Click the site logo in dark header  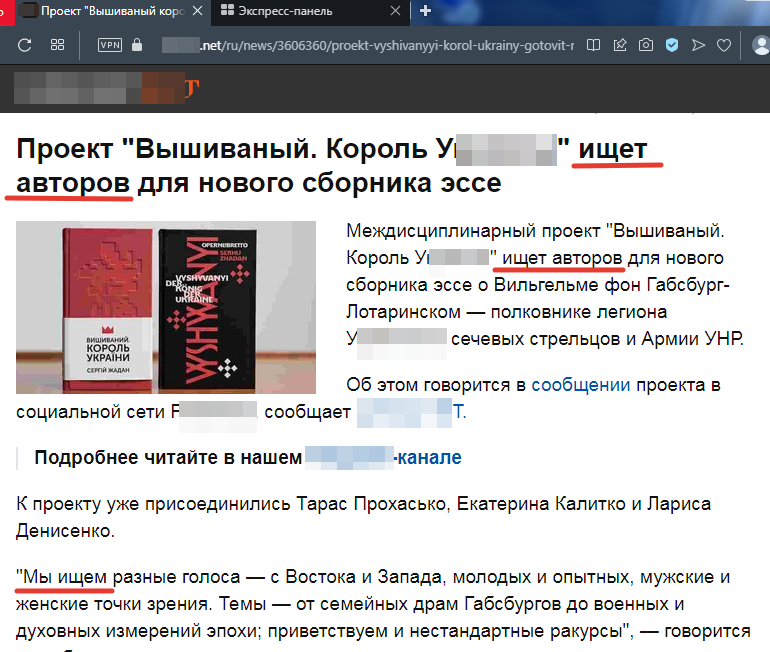click(x=107, y=88)
